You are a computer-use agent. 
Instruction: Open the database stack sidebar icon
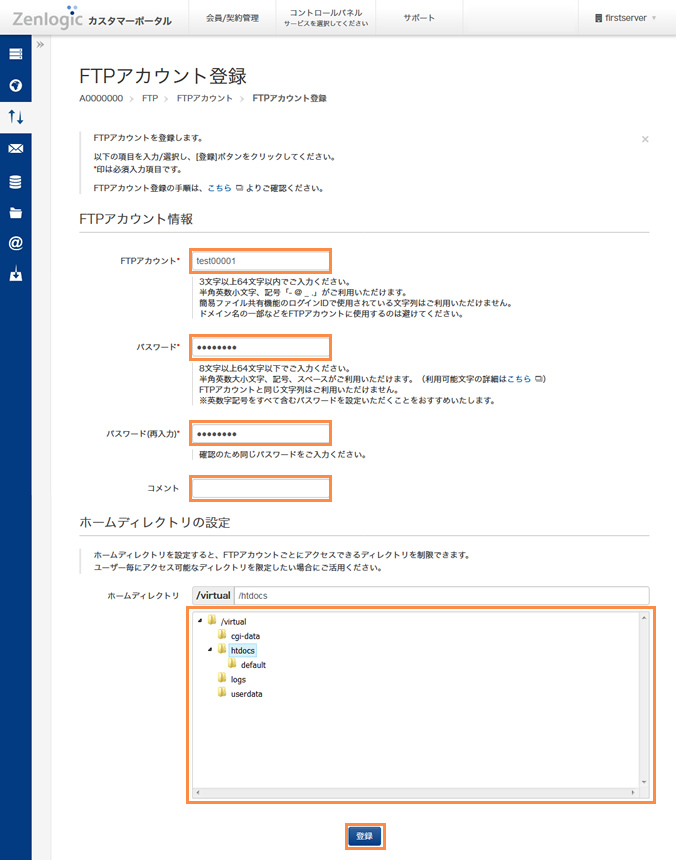[x=15, y=182]
